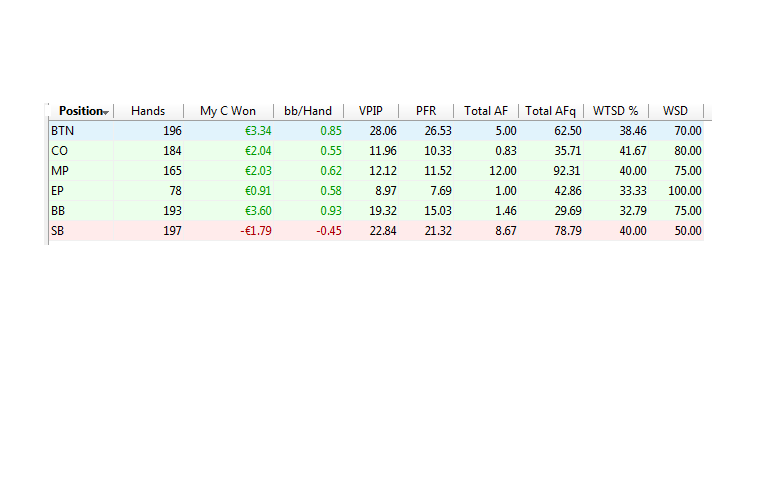Click the 10.33 PFR value
768x480 pixels.
[x=438, y=151]
